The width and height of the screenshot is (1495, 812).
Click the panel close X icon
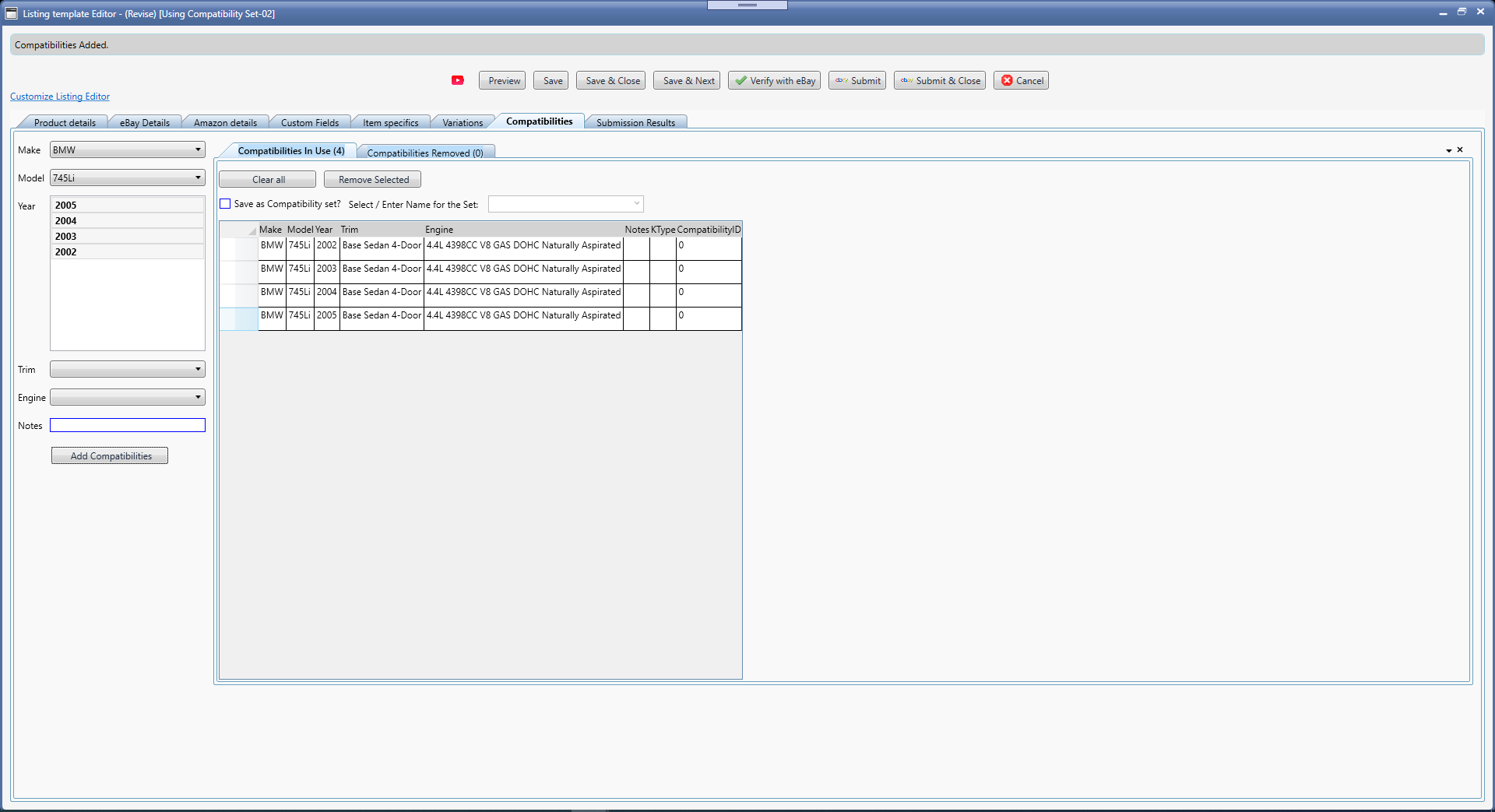pyautogui.click(x=1460, y=149)
